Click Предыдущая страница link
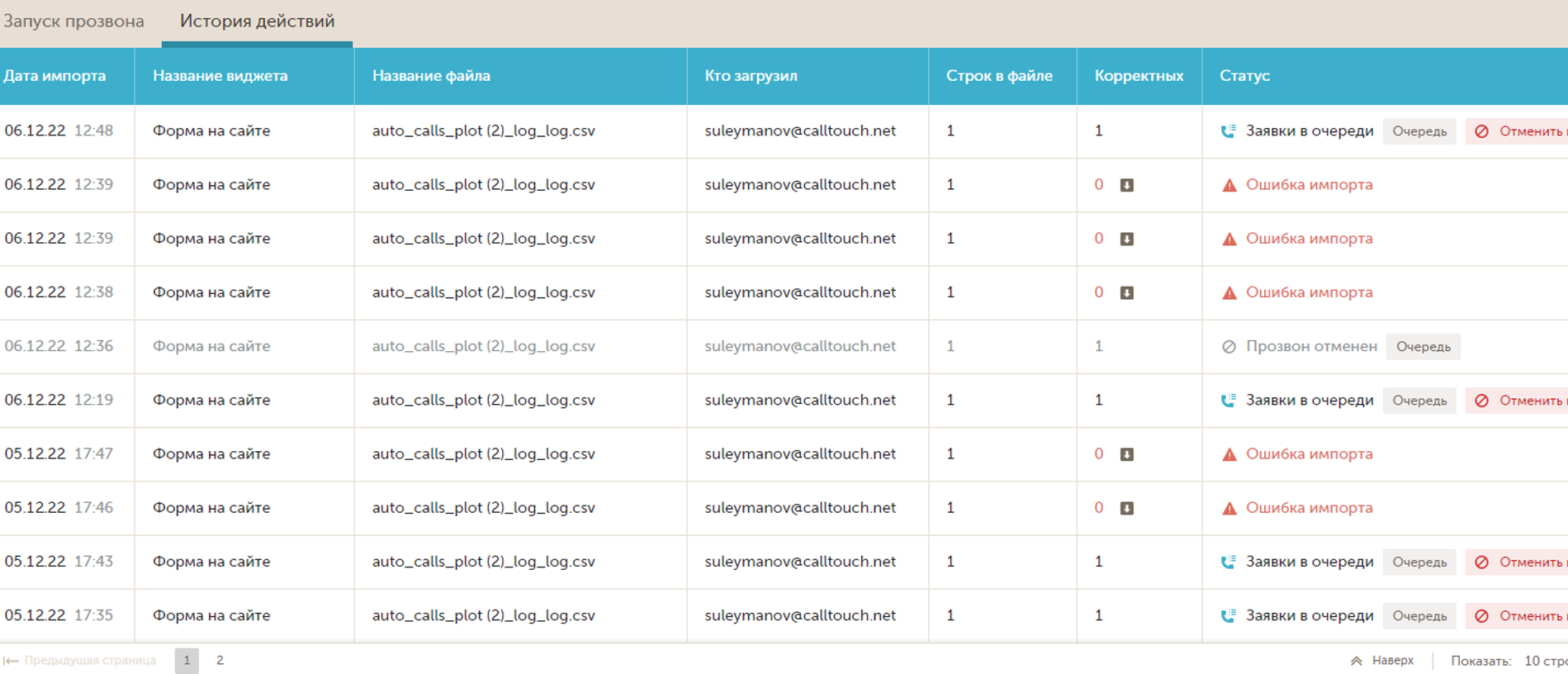The height and width of the screenshot is (674, 1568). click(80, 660)
